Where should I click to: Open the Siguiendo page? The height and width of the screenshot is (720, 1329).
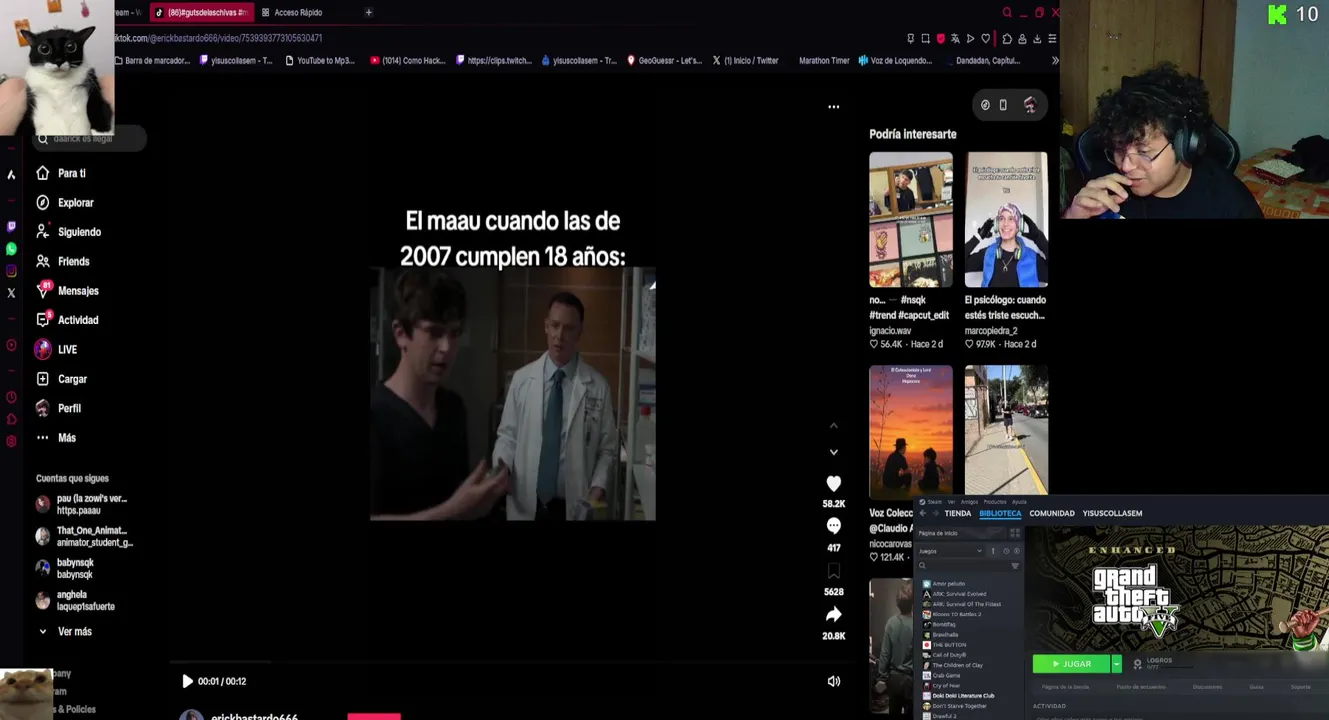point(68,232)
